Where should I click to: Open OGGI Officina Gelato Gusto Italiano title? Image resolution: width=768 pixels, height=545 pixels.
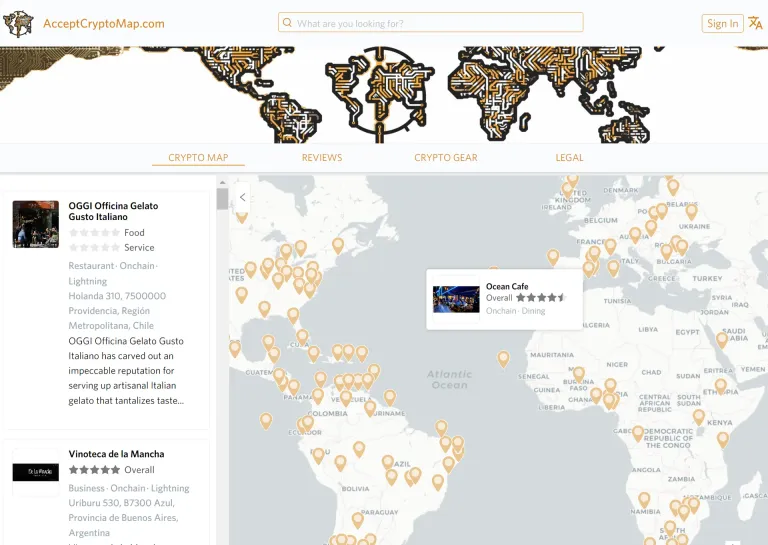(x=113, y=211)
